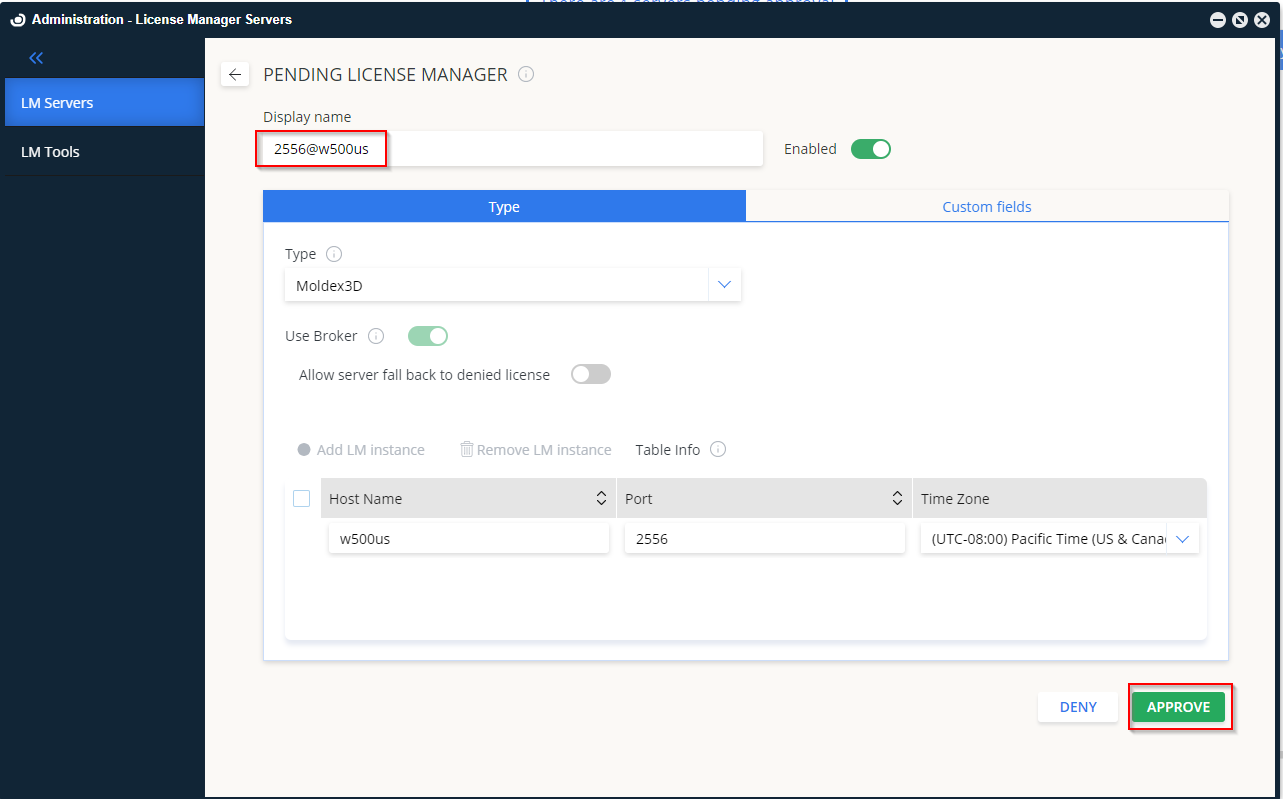Switch to the Custom fields tab
The height and width of the screenshot is (799, 1283).
[x=986, y=206]
